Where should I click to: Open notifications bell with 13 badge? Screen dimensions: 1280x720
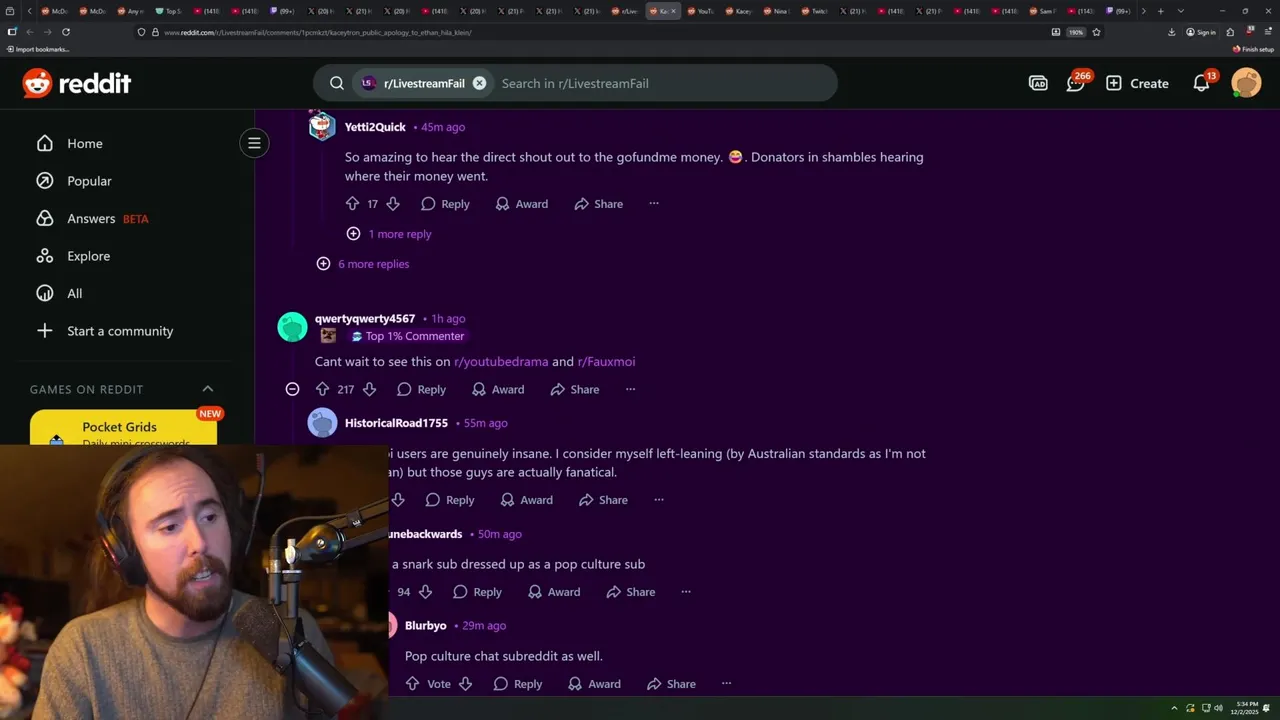pos(1202,83)
